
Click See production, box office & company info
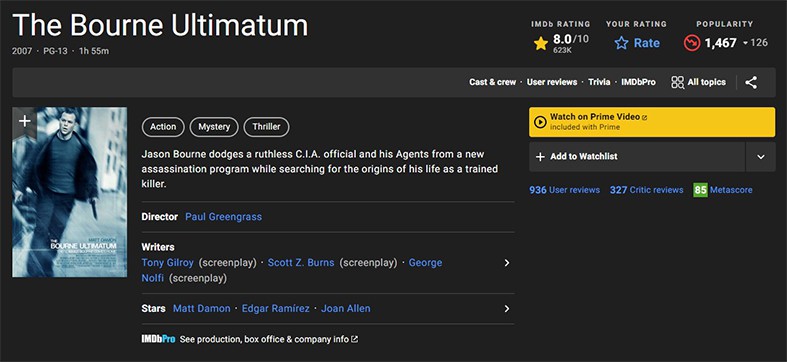[264, 339]
